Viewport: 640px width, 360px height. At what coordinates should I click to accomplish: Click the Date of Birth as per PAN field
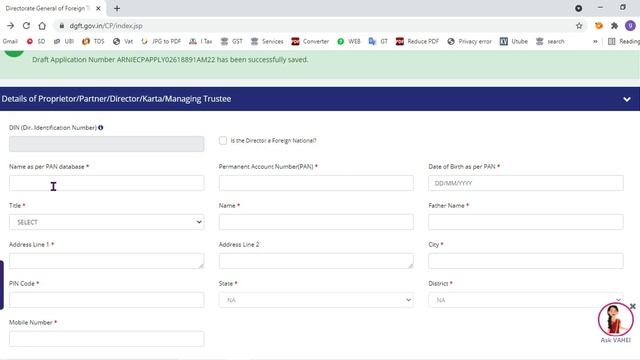click(526, 183)
